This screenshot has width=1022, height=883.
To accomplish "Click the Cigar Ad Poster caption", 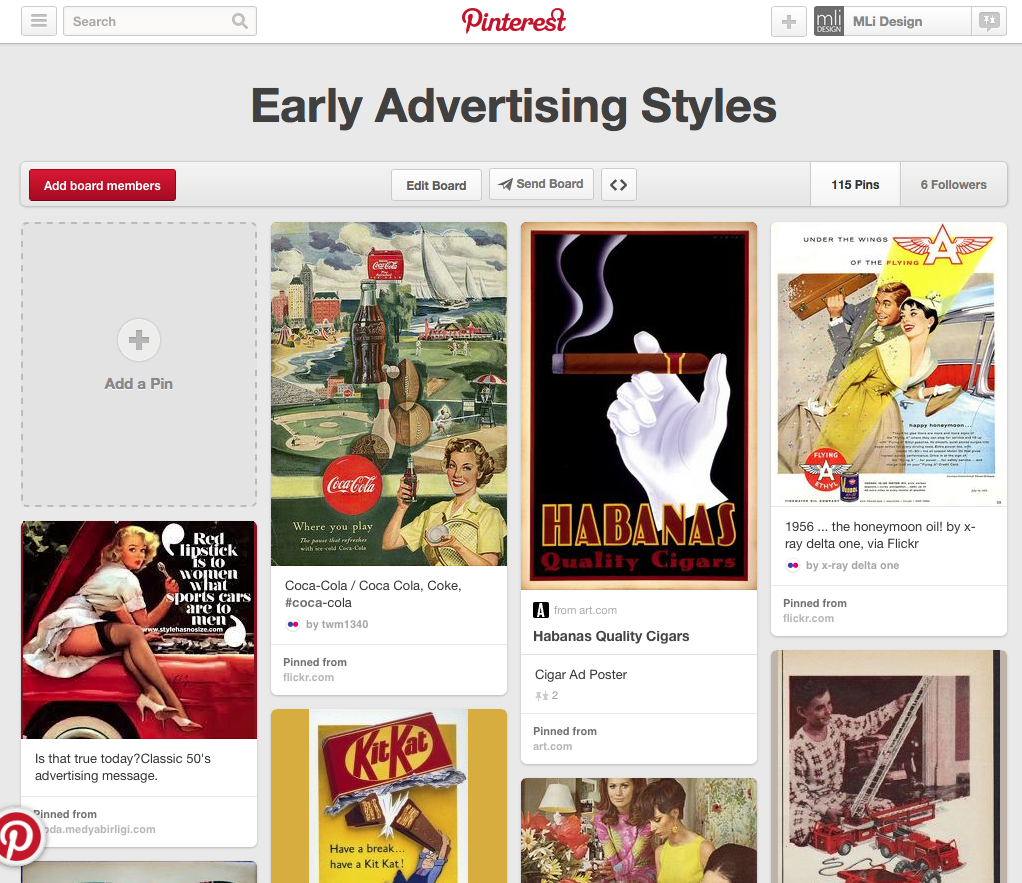I will click(581, 674).
